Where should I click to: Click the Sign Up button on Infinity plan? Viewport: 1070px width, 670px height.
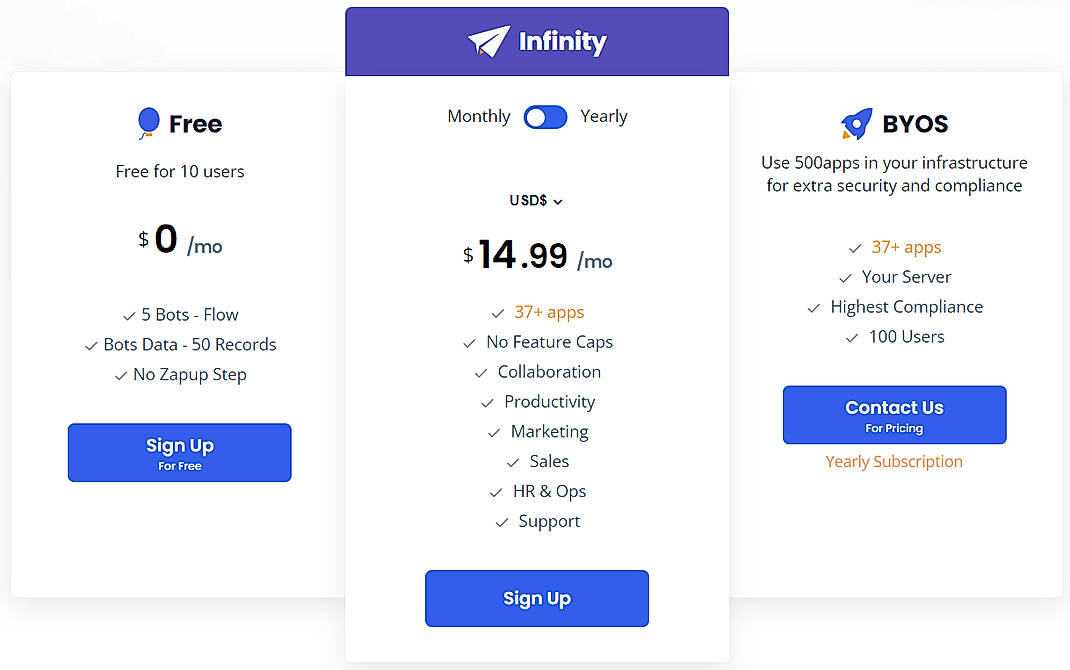(536, 598)
